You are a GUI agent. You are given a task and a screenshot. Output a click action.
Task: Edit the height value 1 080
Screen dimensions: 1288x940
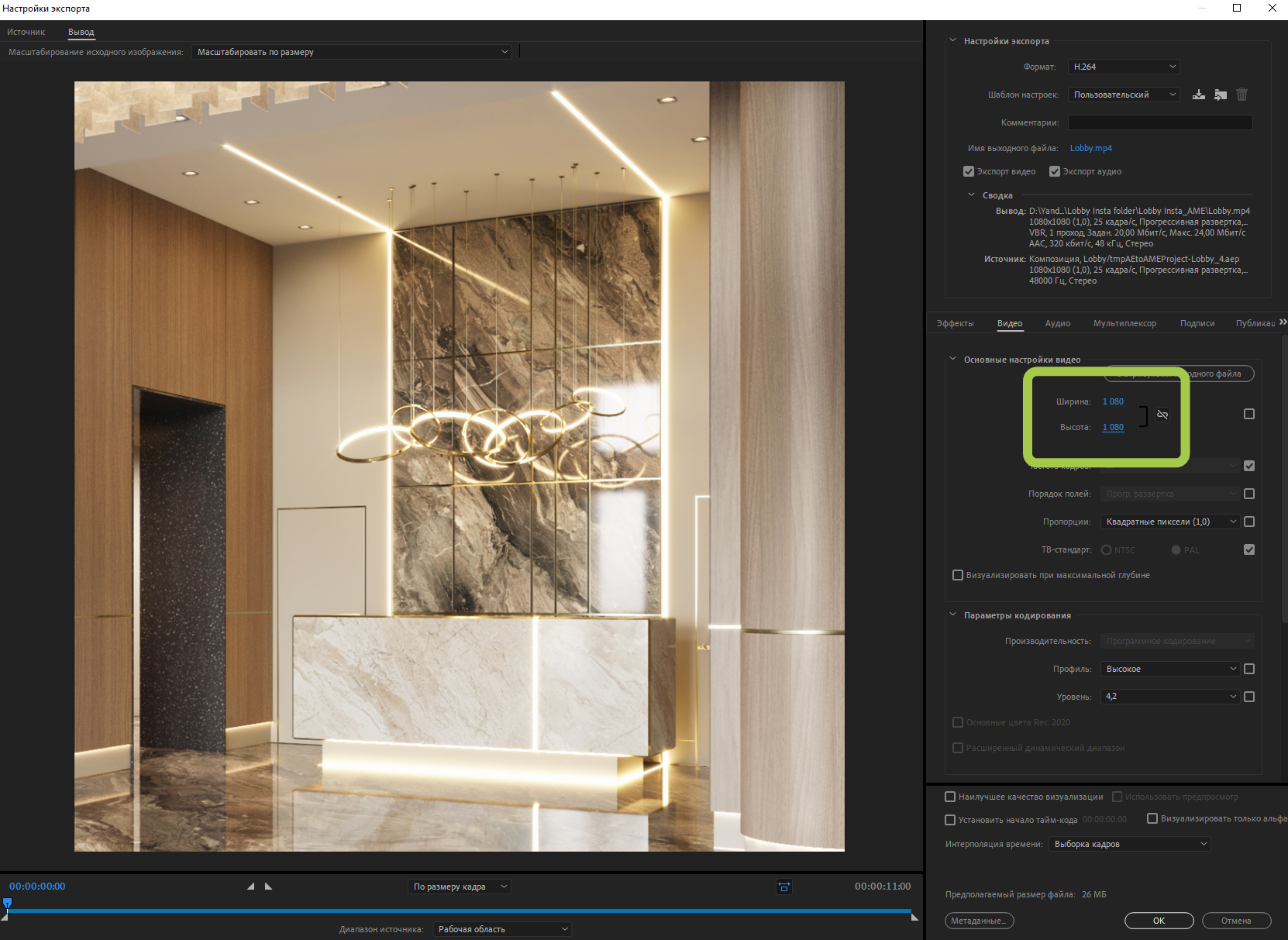point(1114,427)
